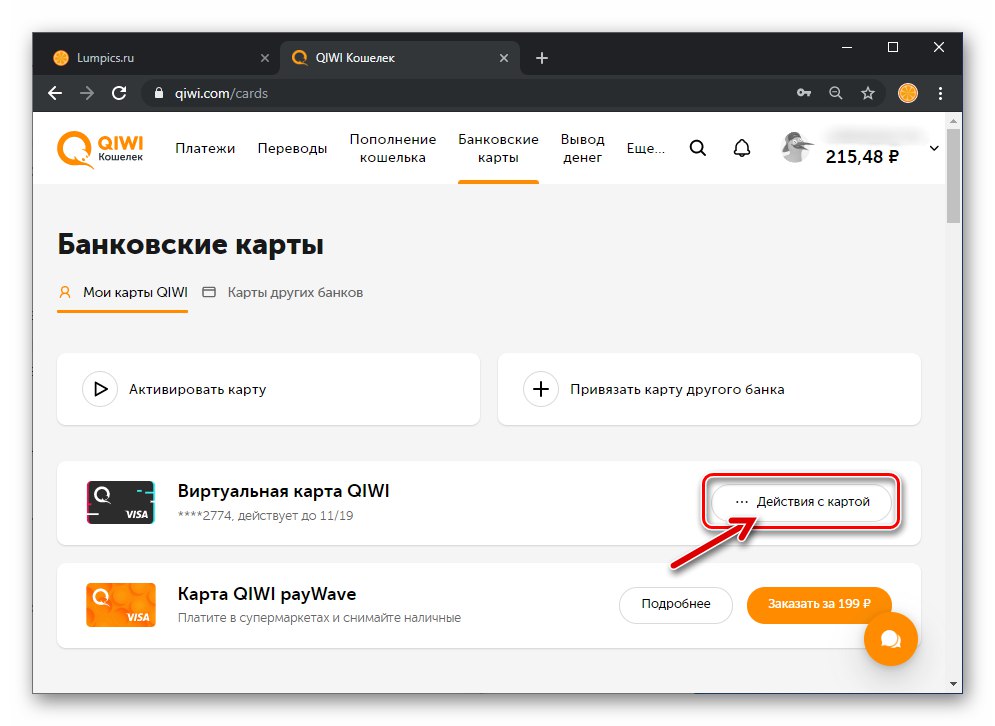Screen dimensions: 995x726
Task: Open Действия с картой dropdown
Action: tap(801, 502)
